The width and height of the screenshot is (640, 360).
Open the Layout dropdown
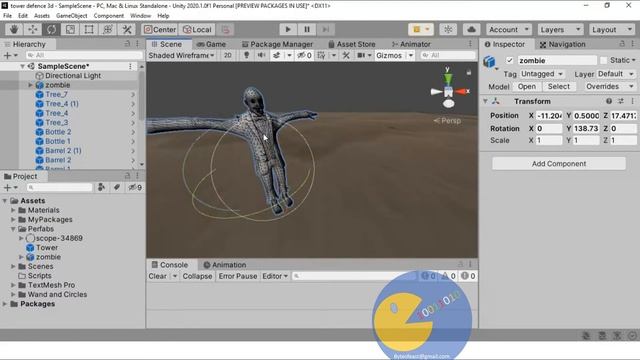pos(611,29)
